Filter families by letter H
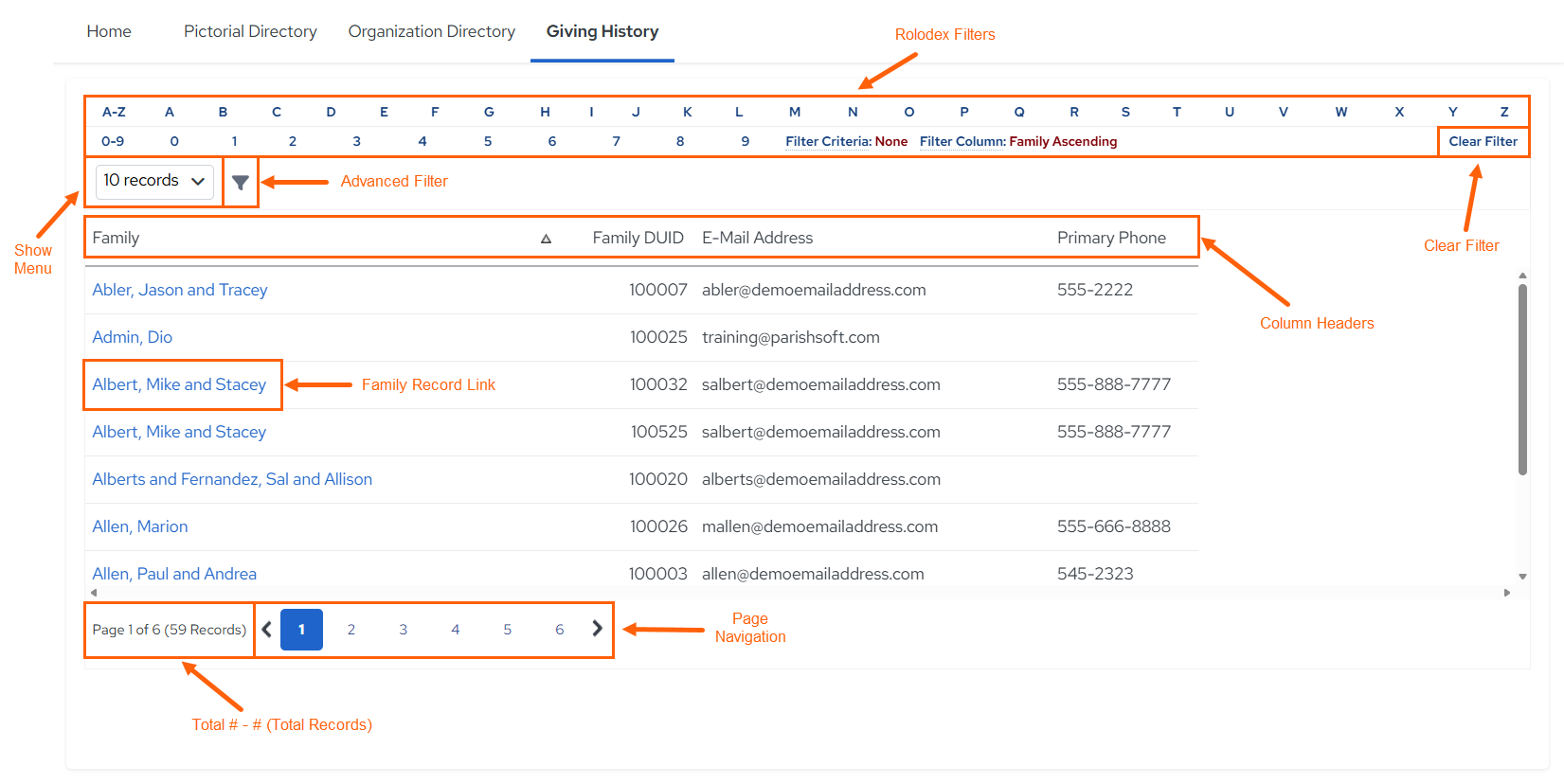The height and width of the screenshot is (784, 1564). click(545, 112)
